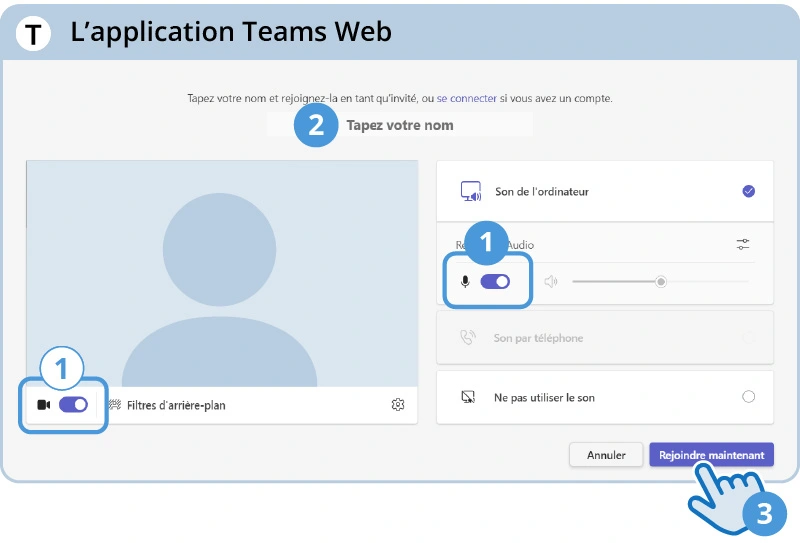Click the Tapez votre nom field
800x543 pixels.
click(x=400, y=125)
